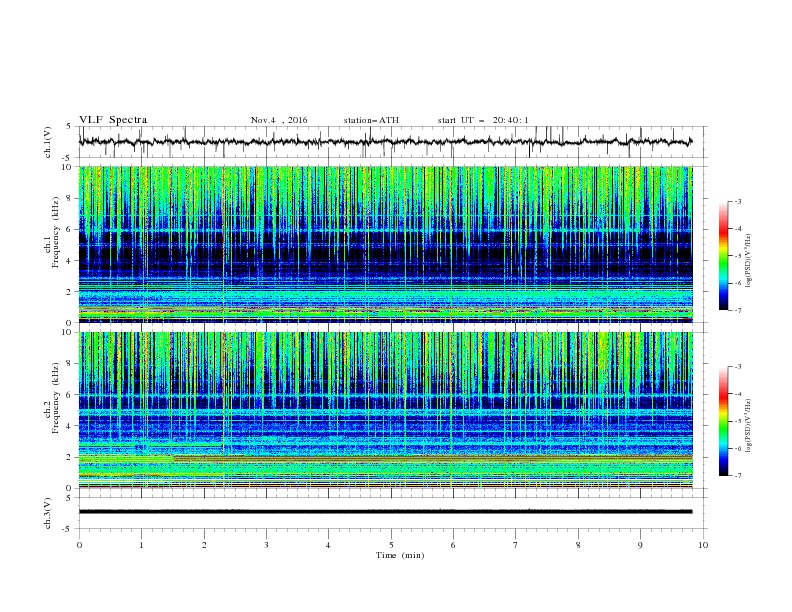Click tick label "0" on the Time axis
Viewport: 792px width, 612px height.
[x=79, y=545]
